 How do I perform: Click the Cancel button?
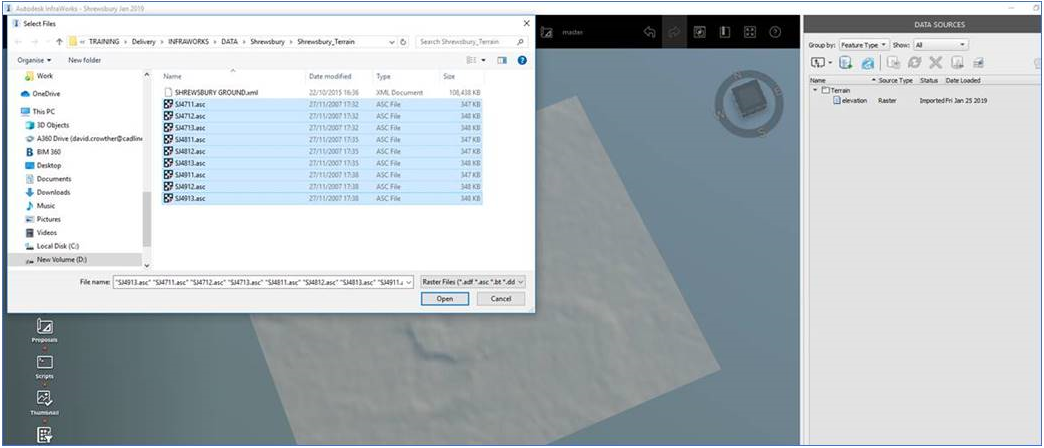pyautogui.click(x=501, y=299)
